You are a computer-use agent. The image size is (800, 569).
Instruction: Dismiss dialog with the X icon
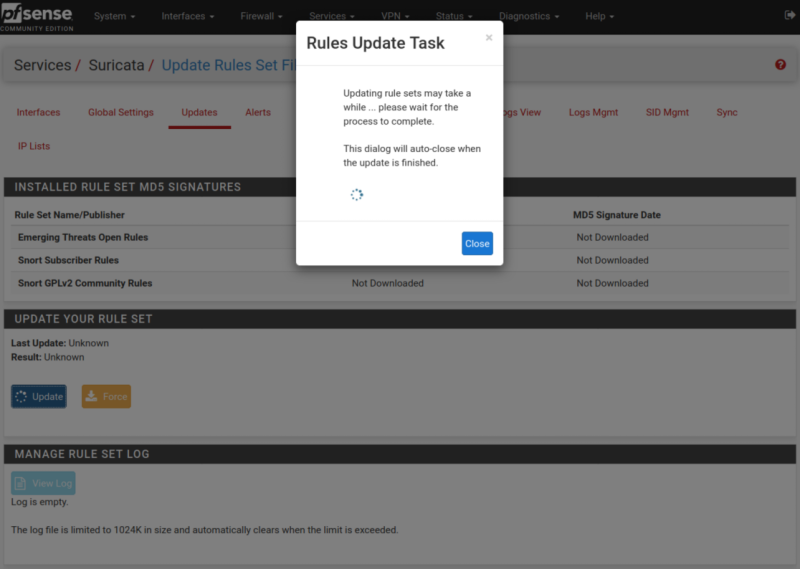point(489,38)
